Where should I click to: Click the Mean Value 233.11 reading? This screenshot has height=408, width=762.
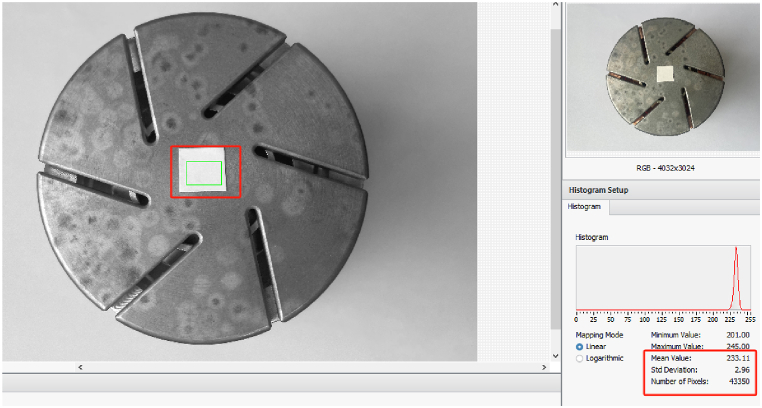tap(700, 358)
